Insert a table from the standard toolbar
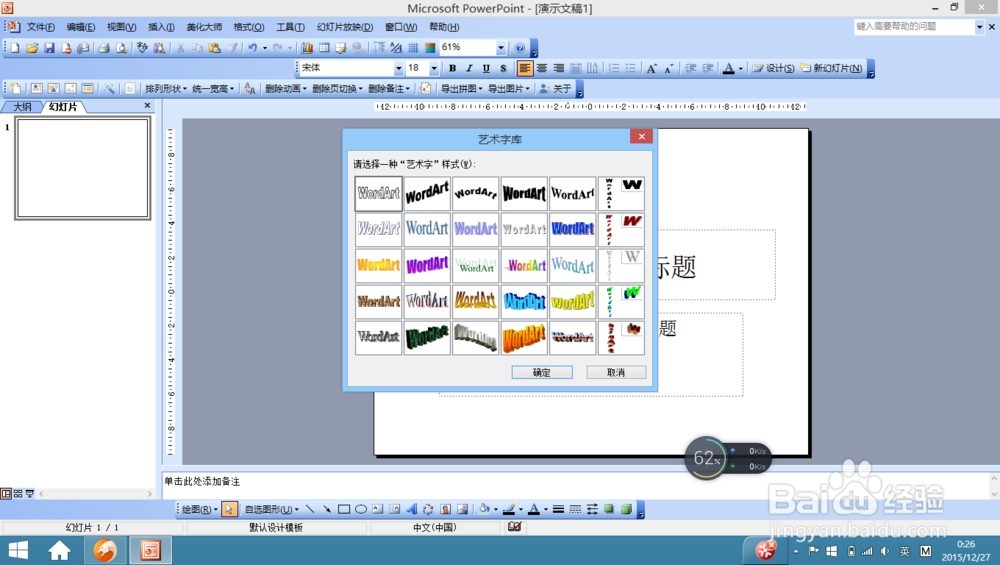 point(324,48)
